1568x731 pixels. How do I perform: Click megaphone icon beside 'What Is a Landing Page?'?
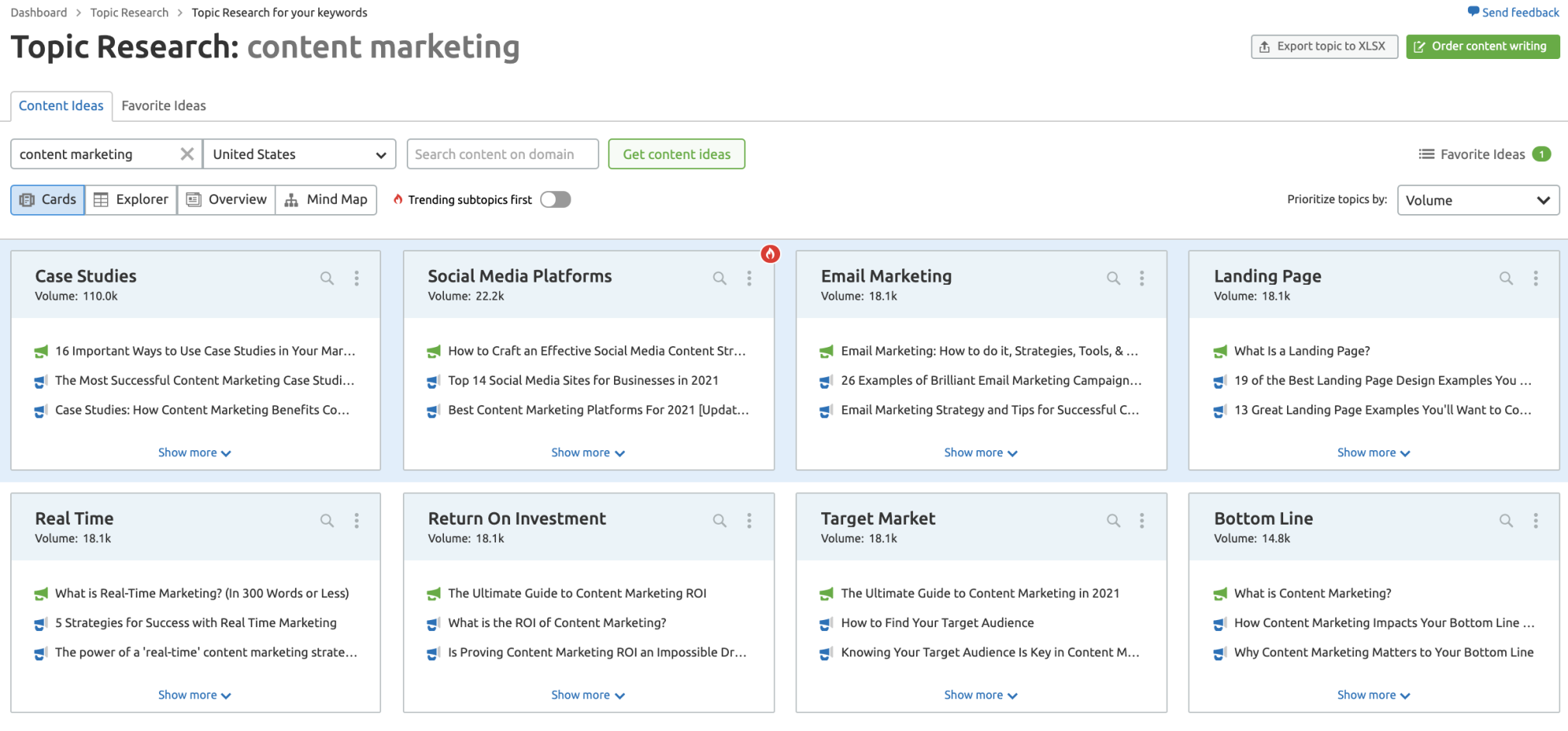[x=1220, y=352]
